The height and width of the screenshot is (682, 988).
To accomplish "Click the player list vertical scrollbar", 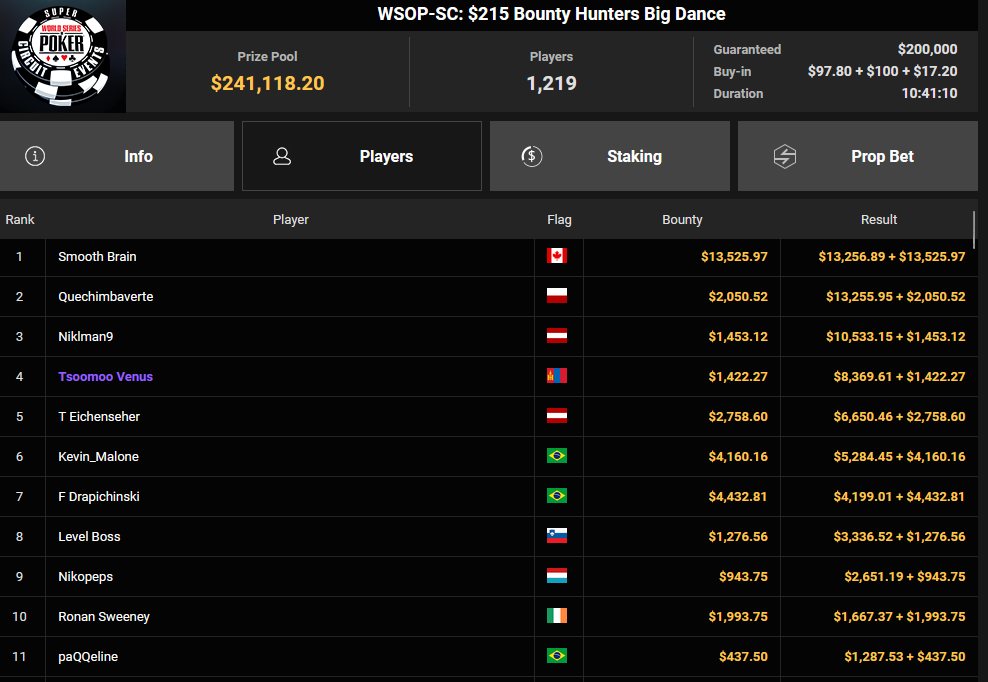I will pyautogui.click(x=975, y=230).
